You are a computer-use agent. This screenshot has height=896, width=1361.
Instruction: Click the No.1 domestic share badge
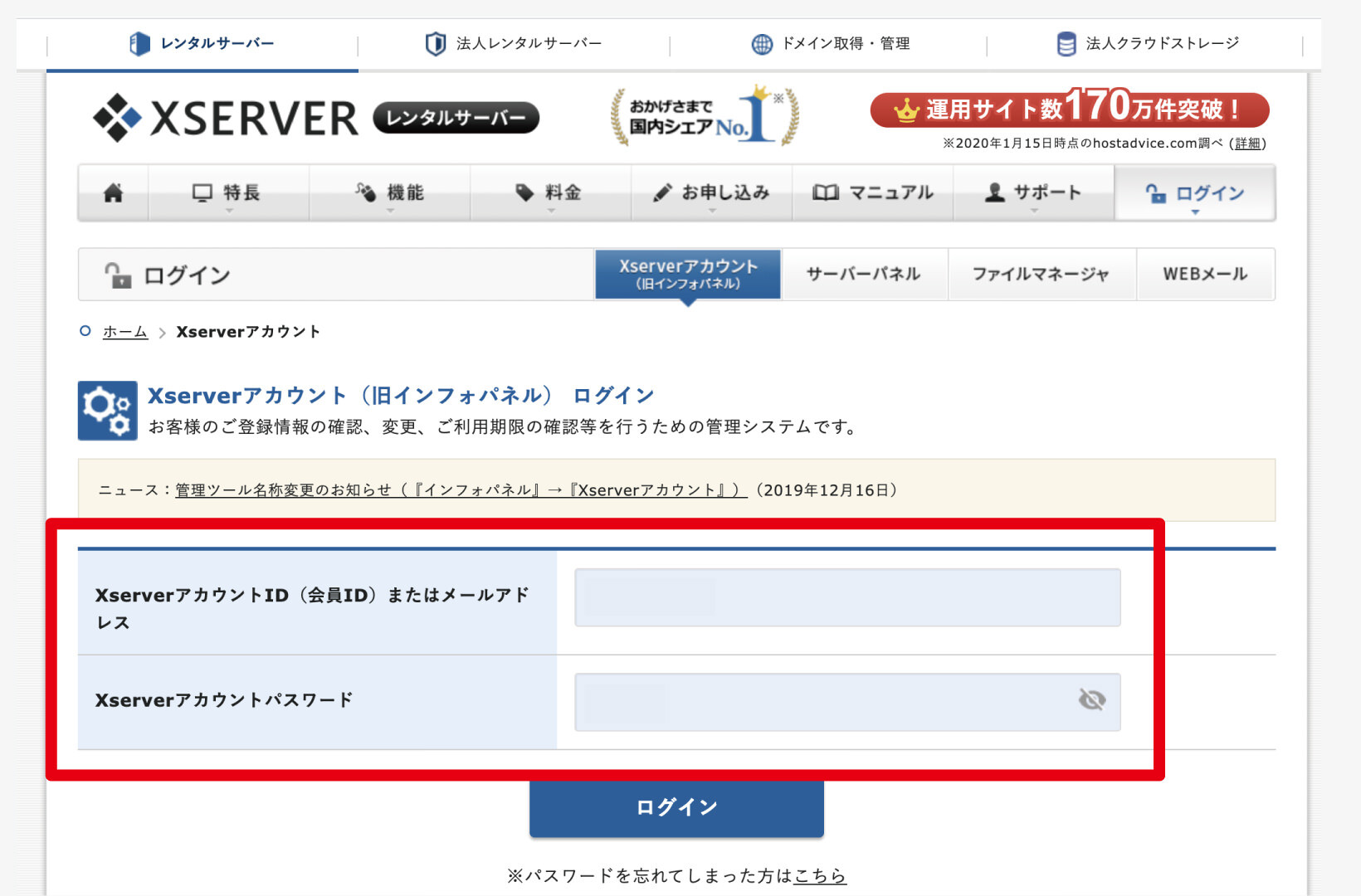click(705, 117)
